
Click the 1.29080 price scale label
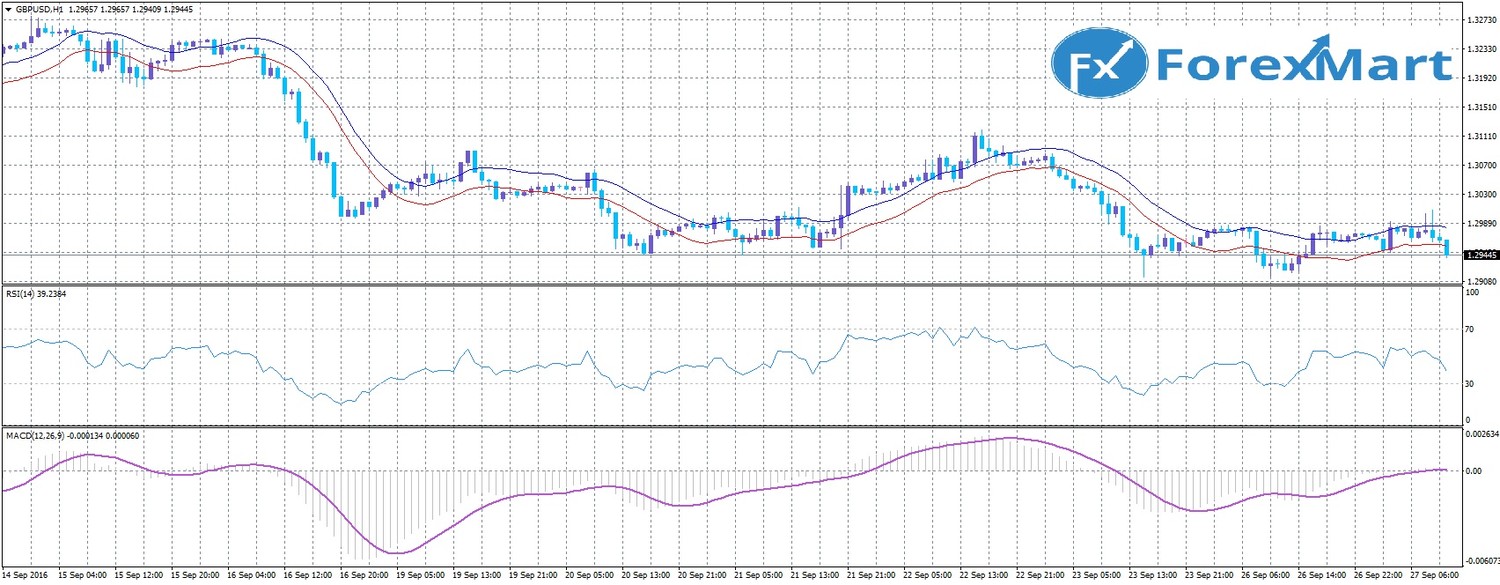(1480, 283)
